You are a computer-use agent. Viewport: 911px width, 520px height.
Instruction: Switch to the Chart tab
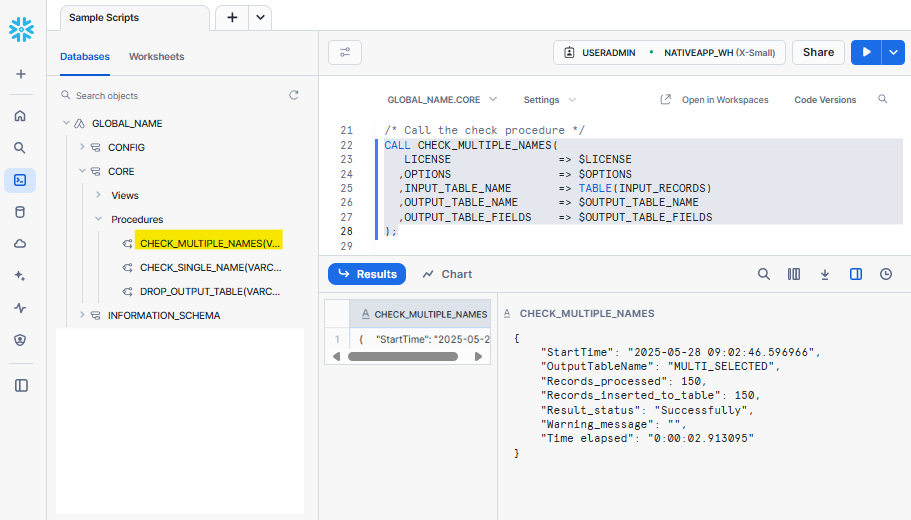447,274
